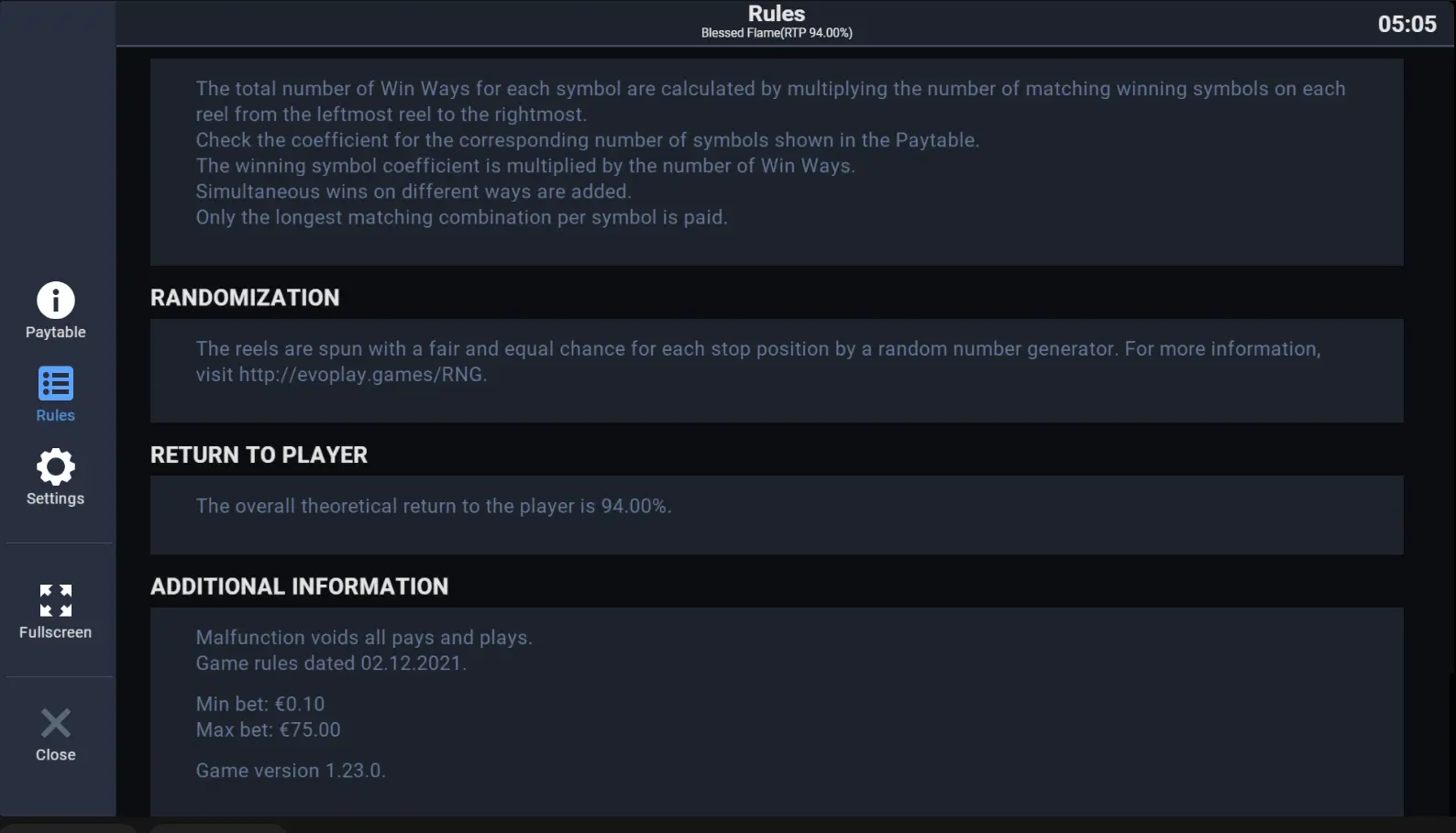Select the ADDITIONAL INFORMATION heading
This screenshot has width=1456, height=833.
point(299,586)
